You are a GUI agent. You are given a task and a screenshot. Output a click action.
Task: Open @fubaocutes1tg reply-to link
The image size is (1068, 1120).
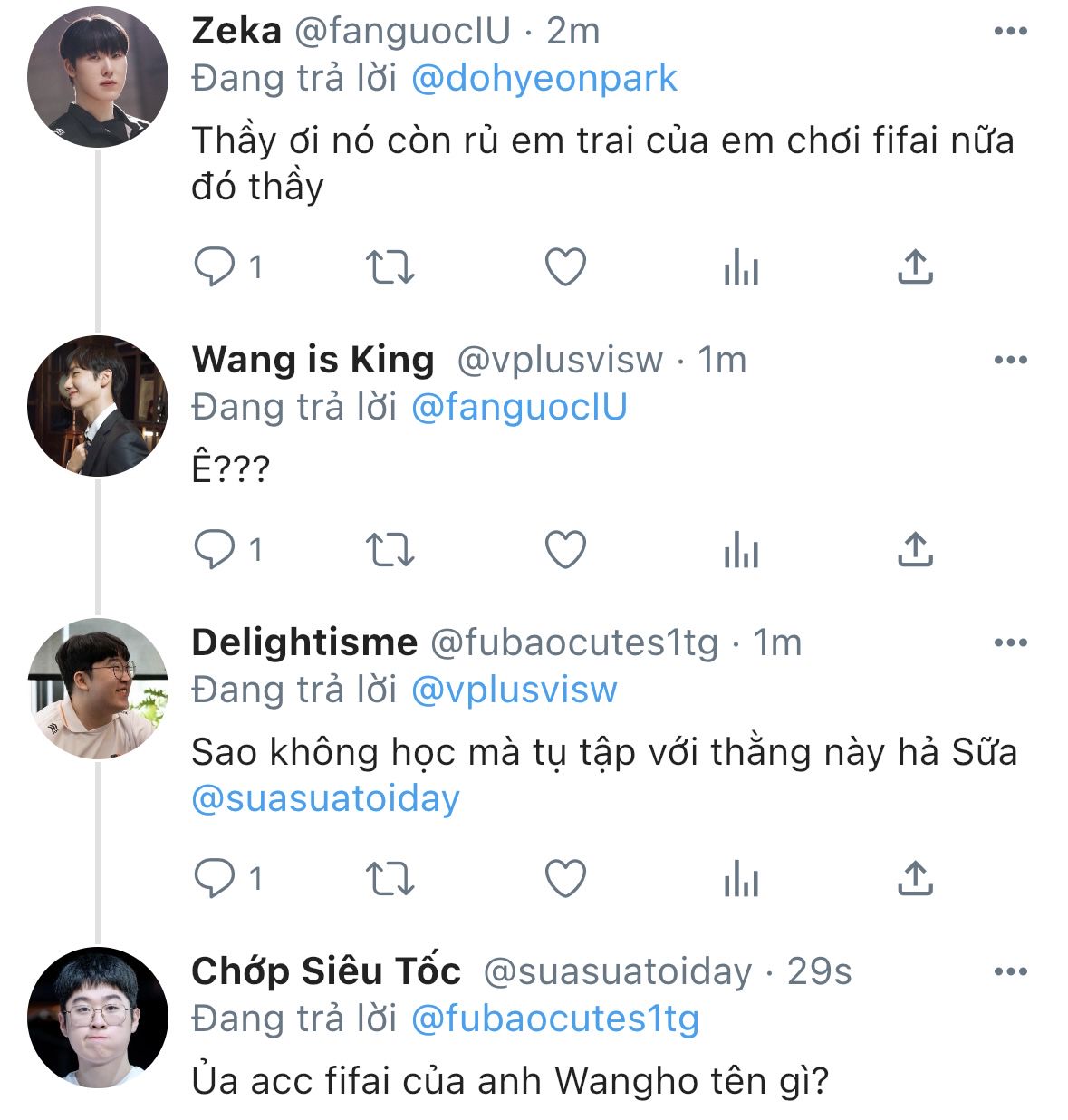click(554, 1019)
